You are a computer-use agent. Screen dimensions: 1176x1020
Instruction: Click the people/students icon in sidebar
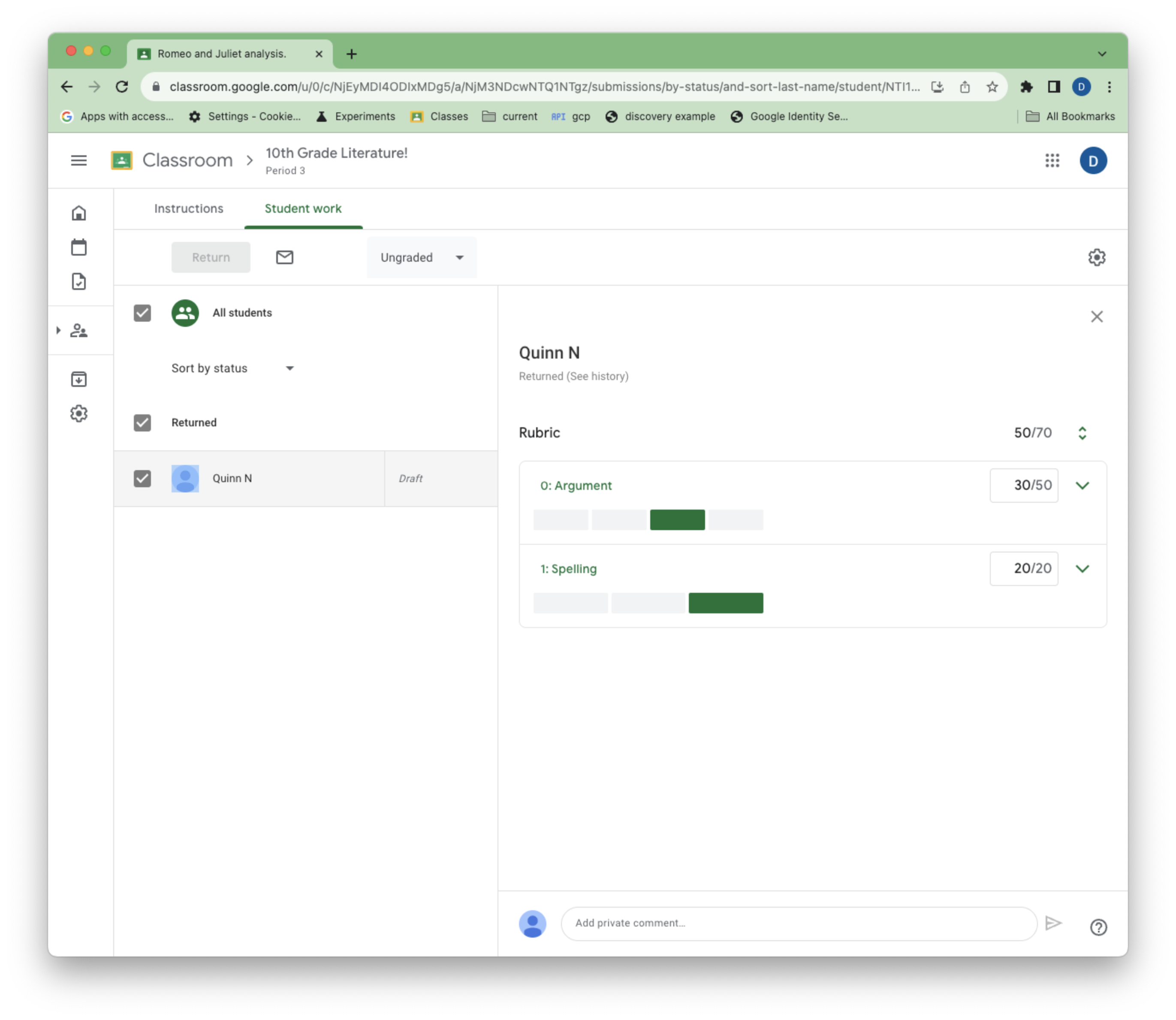80,331
